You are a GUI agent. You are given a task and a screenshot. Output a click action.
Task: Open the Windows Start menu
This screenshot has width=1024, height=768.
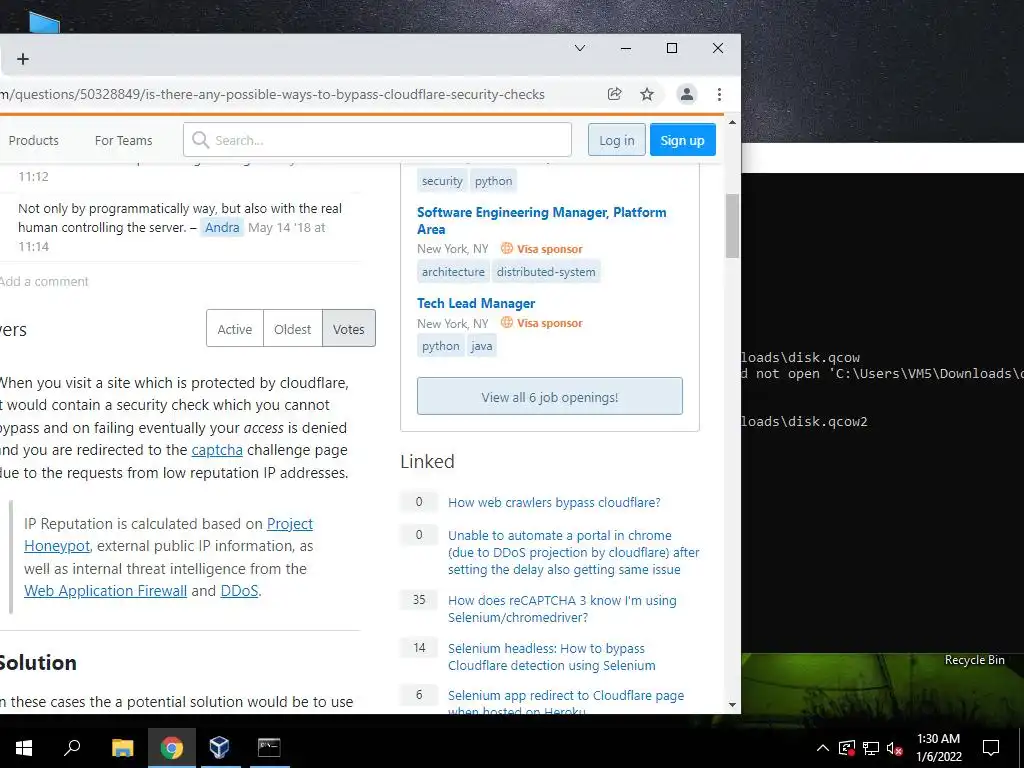(x=24, y=748)
